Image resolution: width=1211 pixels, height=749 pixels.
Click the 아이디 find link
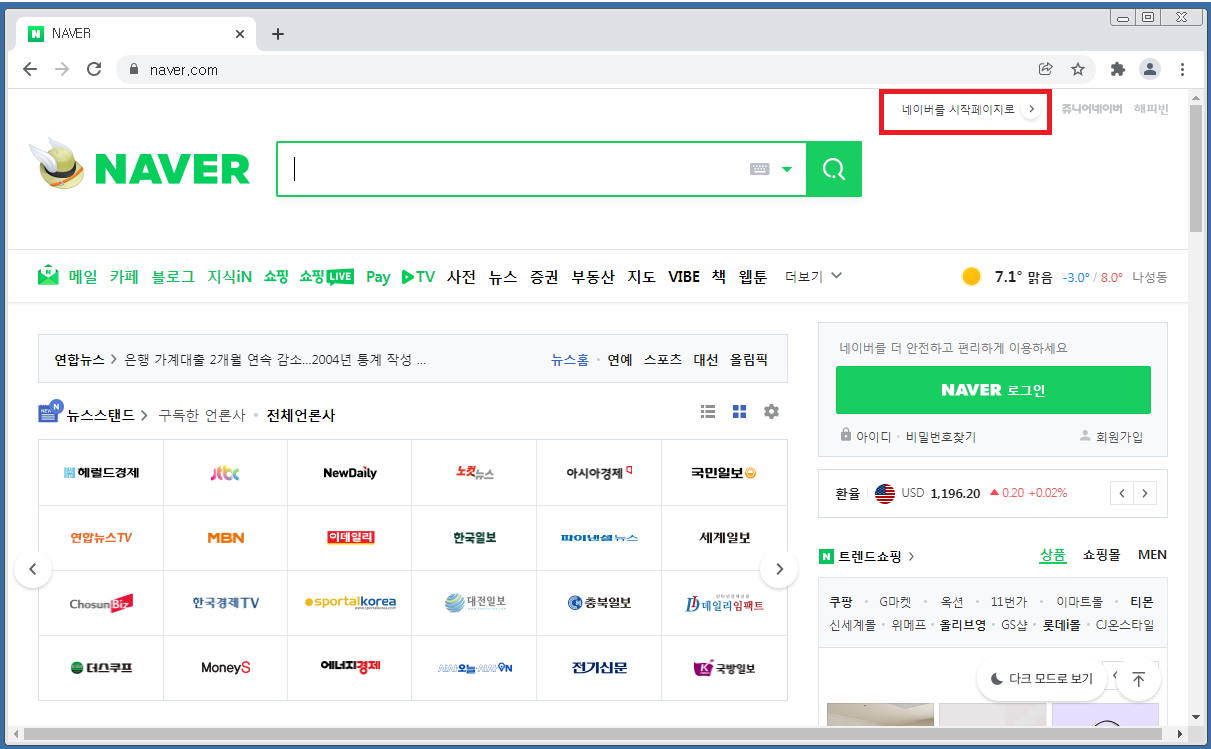[874, 437]
